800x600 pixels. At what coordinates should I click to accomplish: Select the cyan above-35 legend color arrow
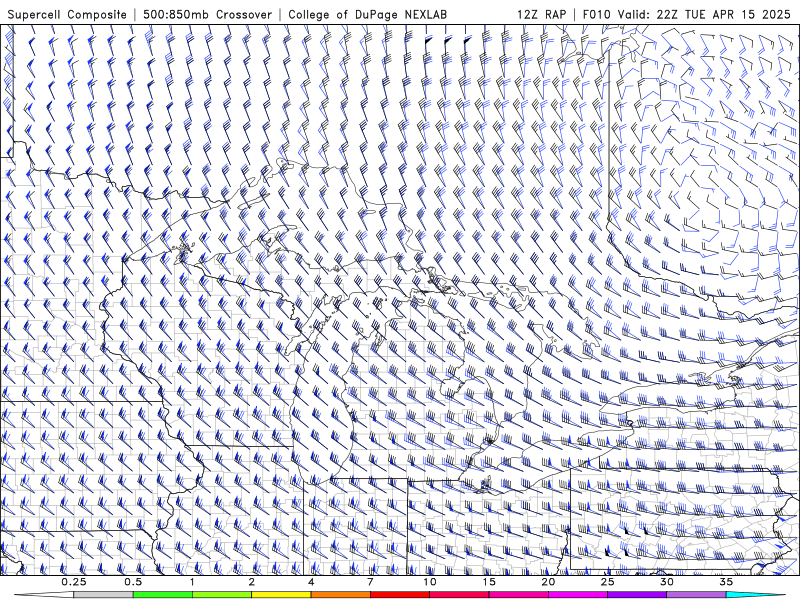click(755, 595)
